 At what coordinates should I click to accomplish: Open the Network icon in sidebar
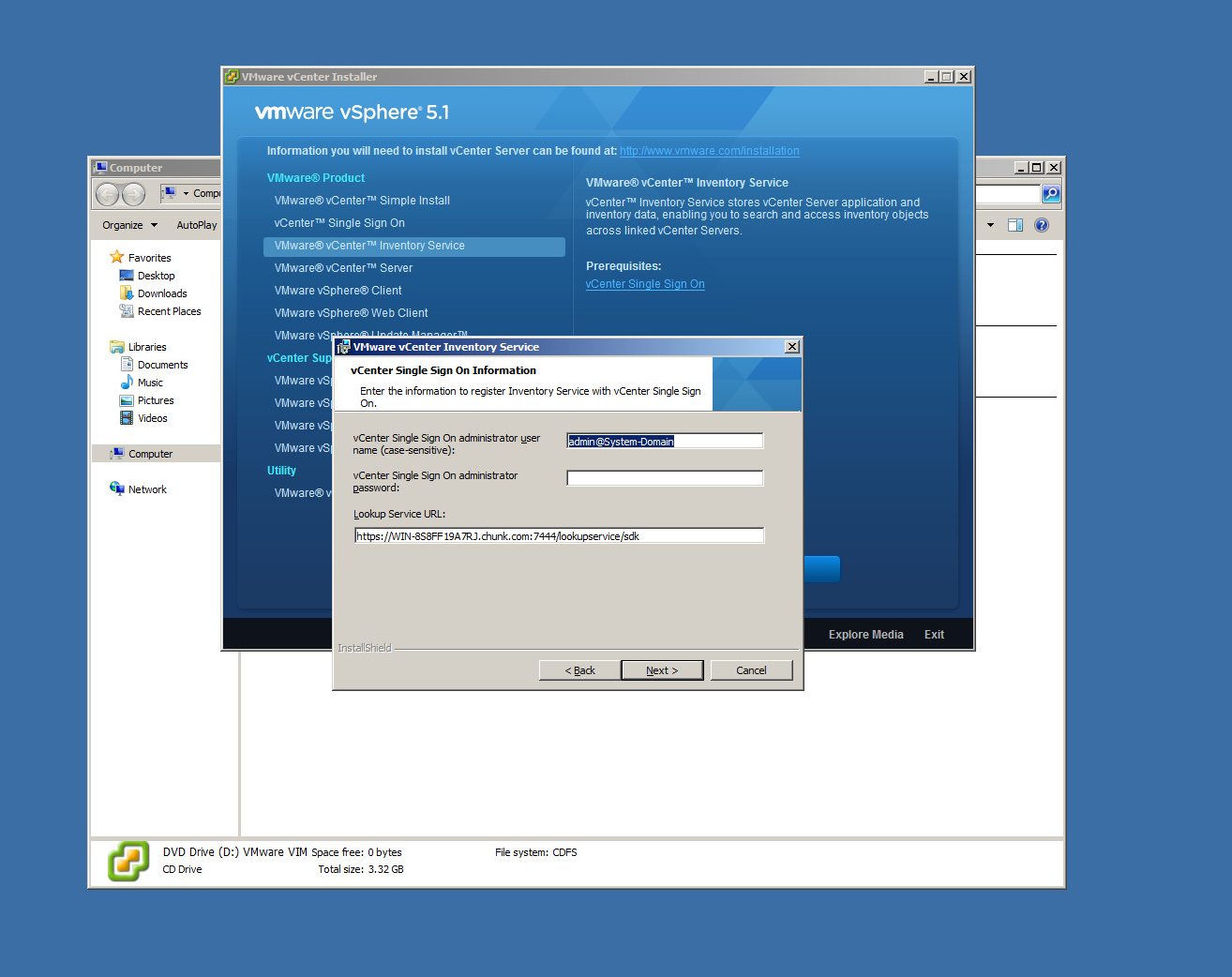tap(117, 488)
